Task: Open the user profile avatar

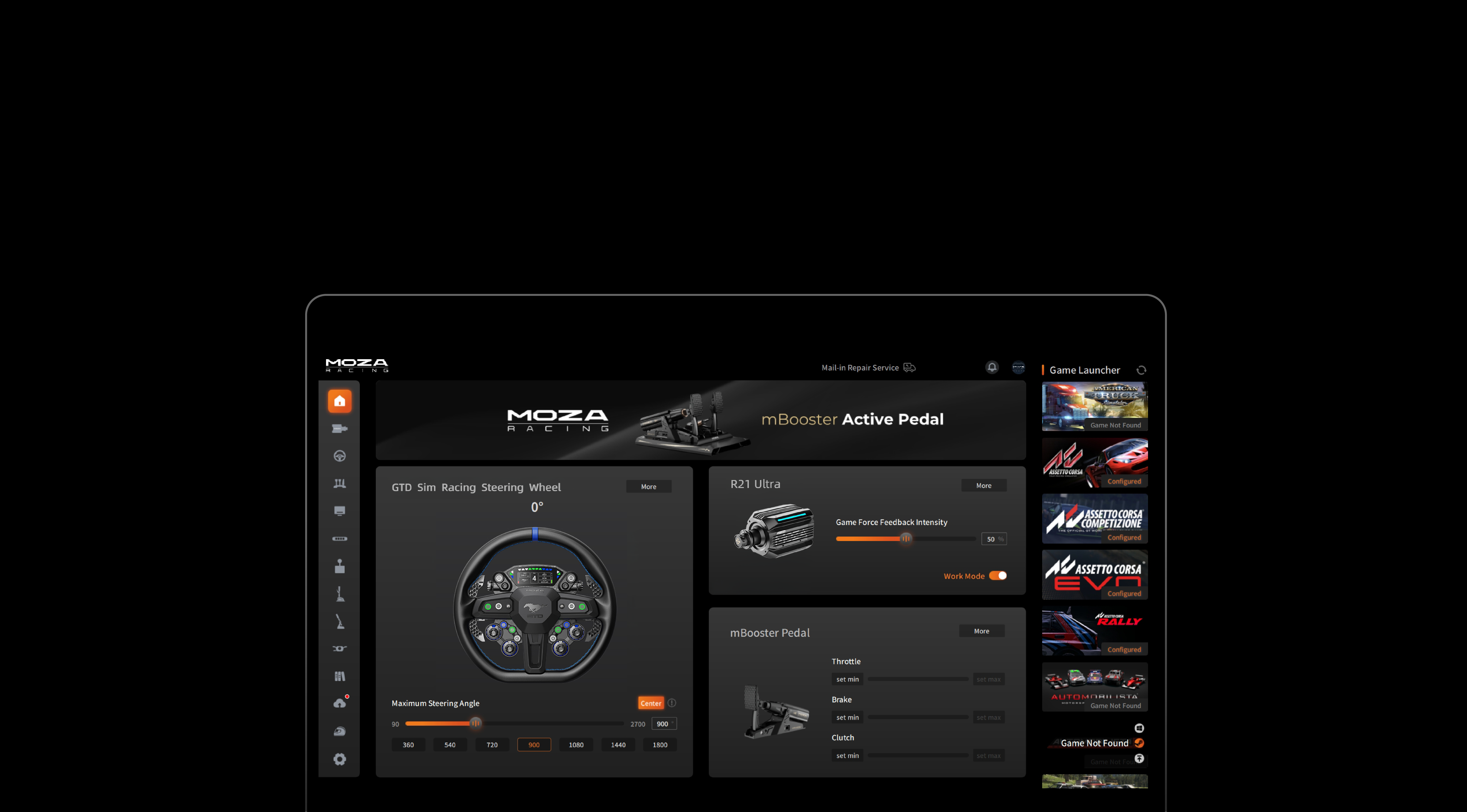Action: [1018, 367]
